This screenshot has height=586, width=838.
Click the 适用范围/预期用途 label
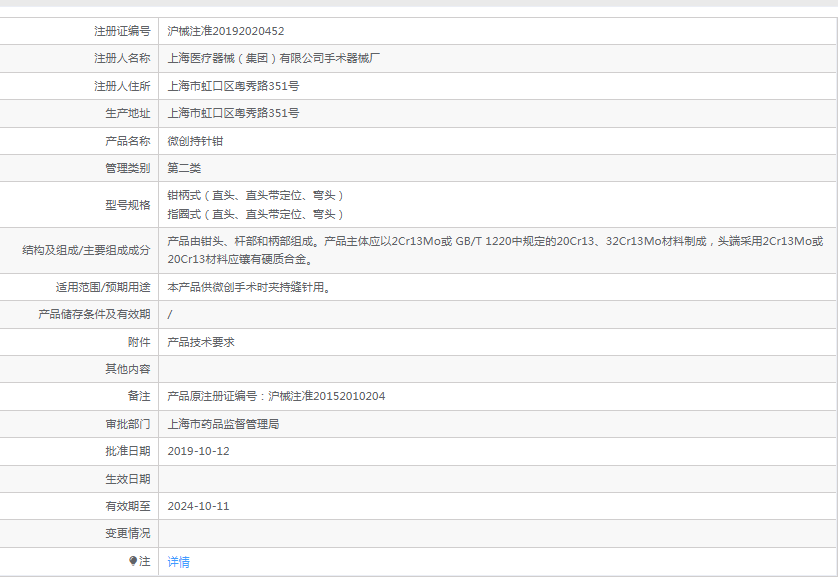(x=103, y=288)
